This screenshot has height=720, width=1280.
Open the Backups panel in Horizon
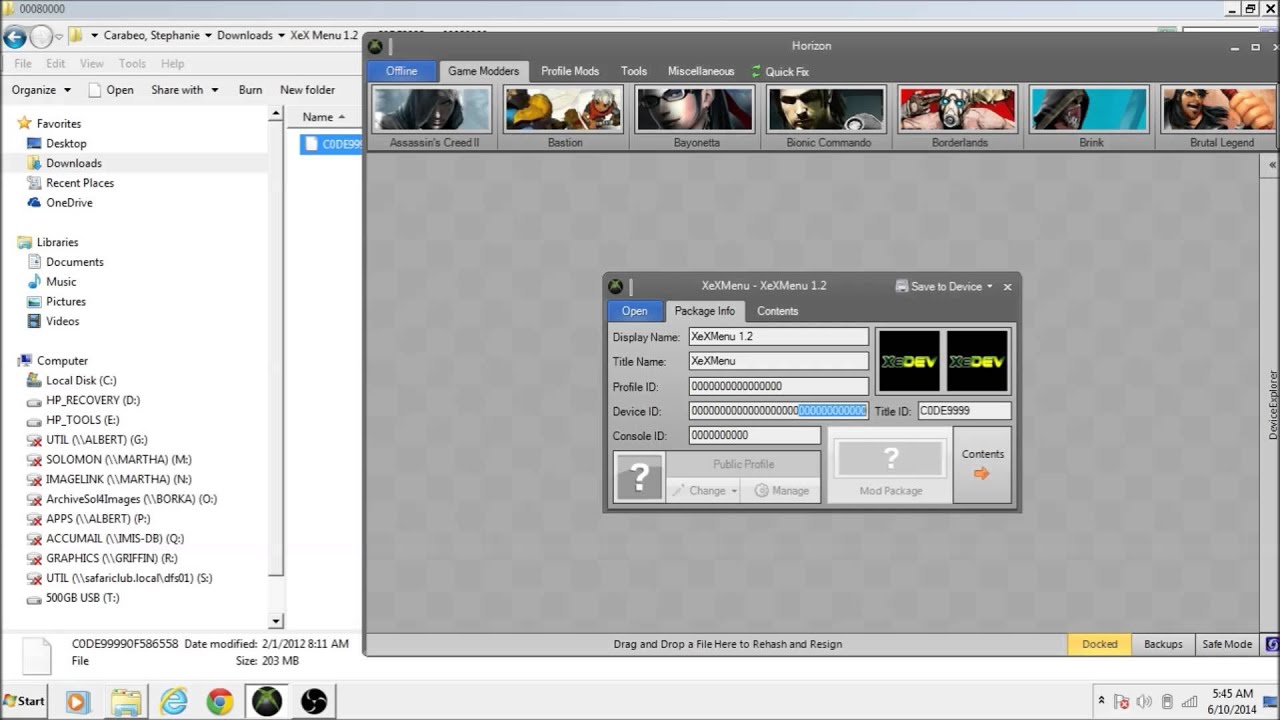pos(1163,644)
